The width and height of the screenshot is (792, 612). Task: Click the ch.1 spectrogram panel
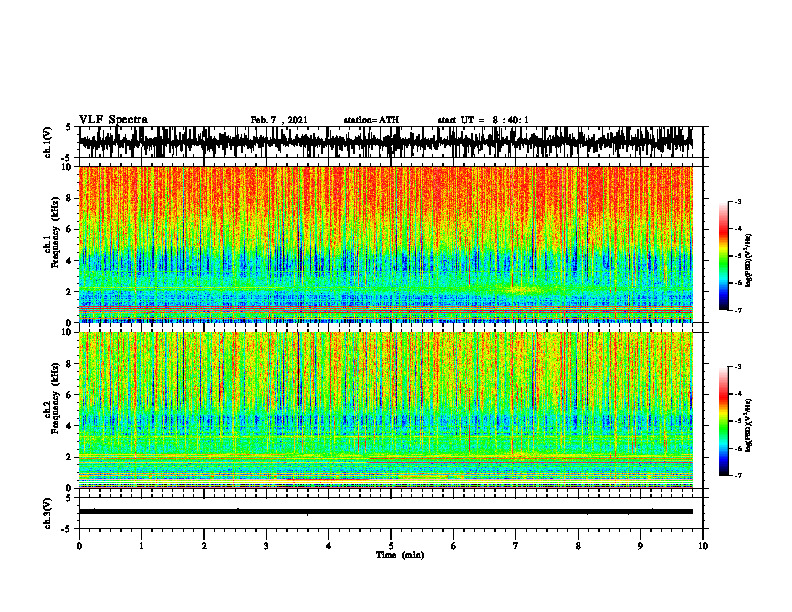click(386, 244)
